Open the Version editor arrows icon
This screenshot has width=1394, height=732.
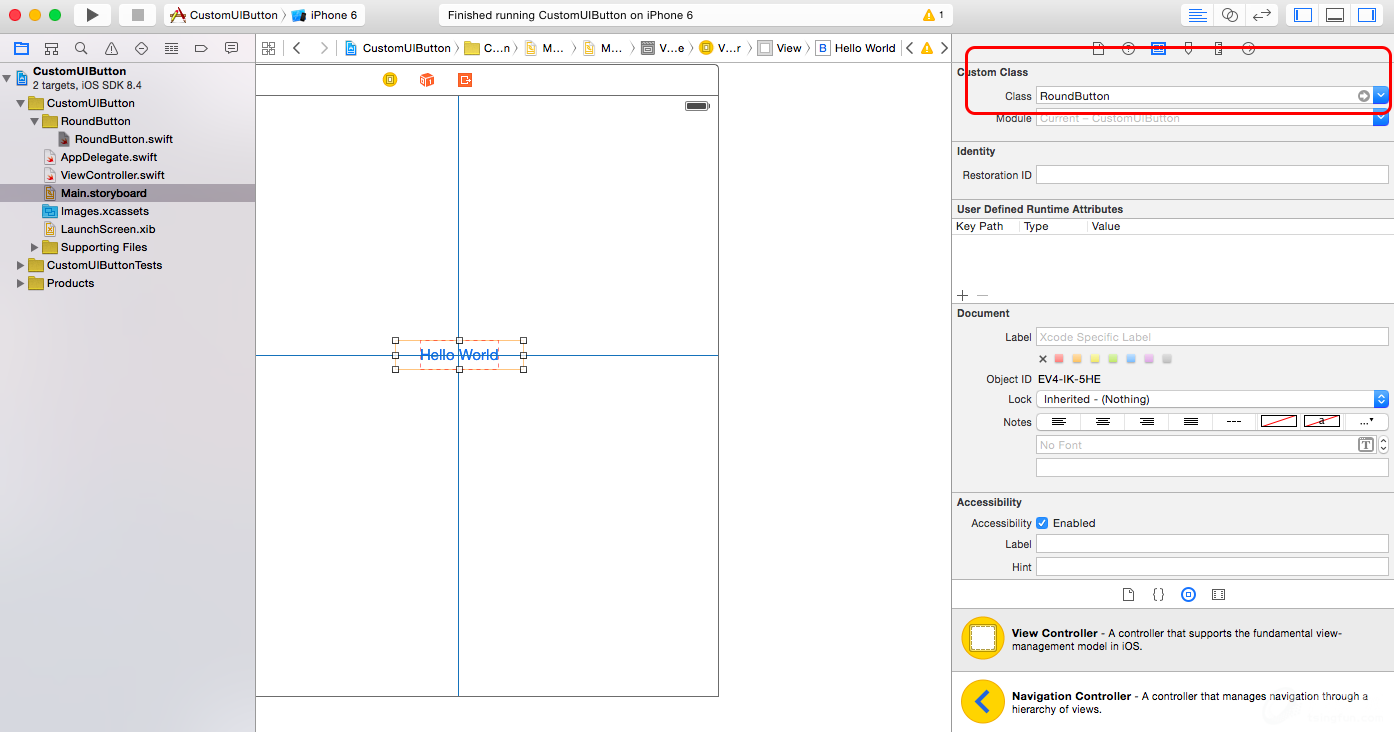pos(1262,15)
